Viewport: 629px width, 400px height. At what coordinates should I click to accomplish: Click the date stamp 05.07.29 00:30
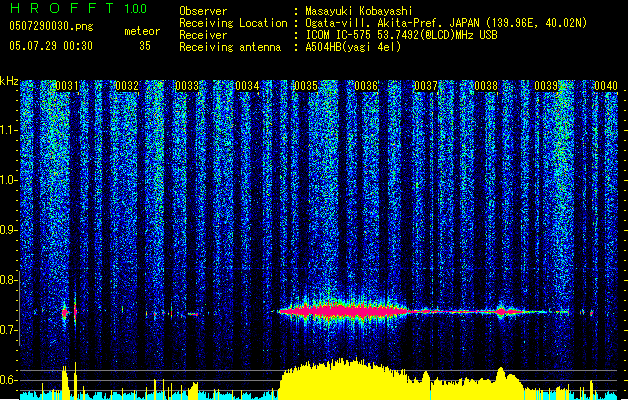(51, 46)
